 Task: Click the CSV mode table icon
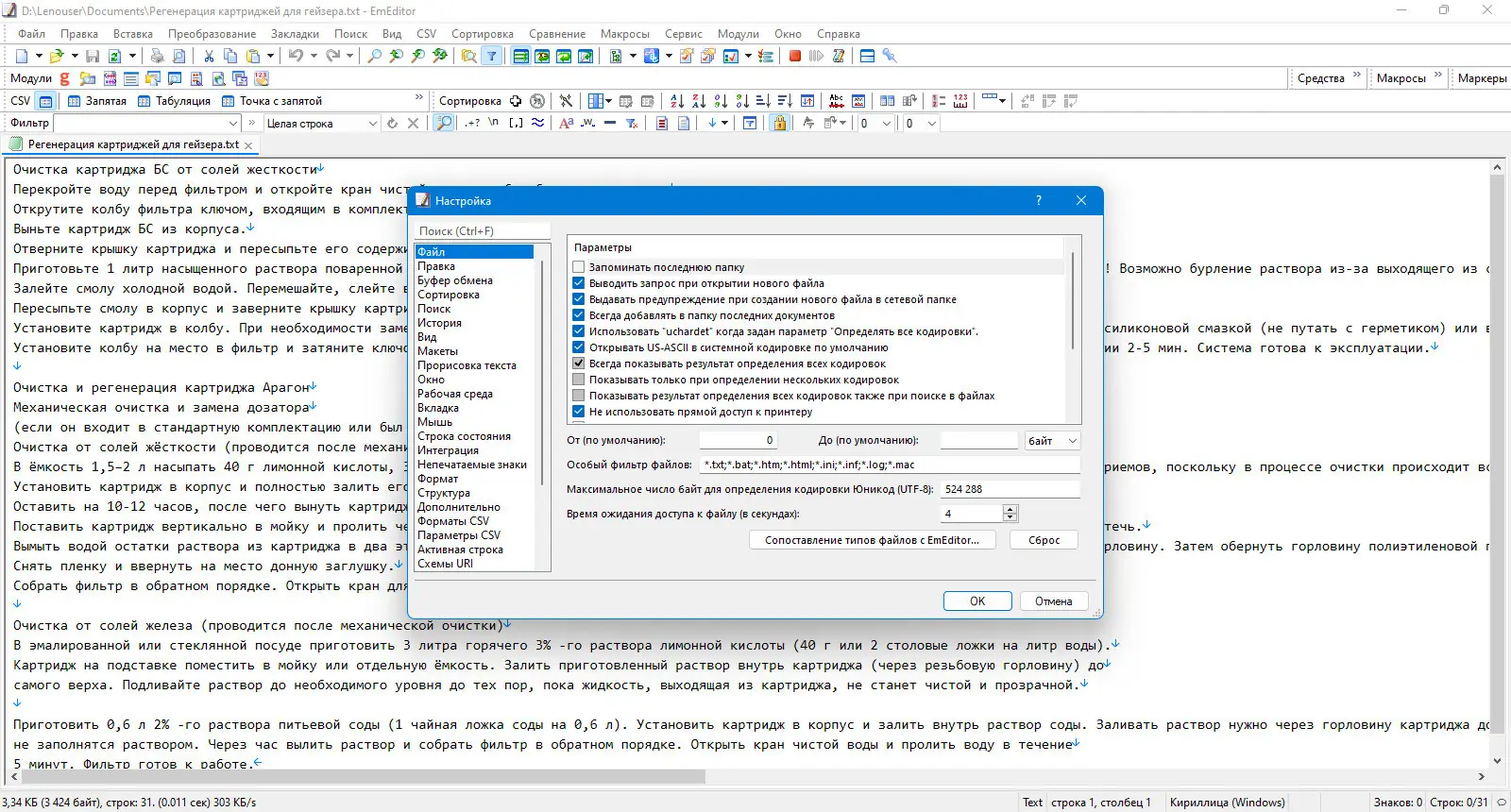pos(46,101)
